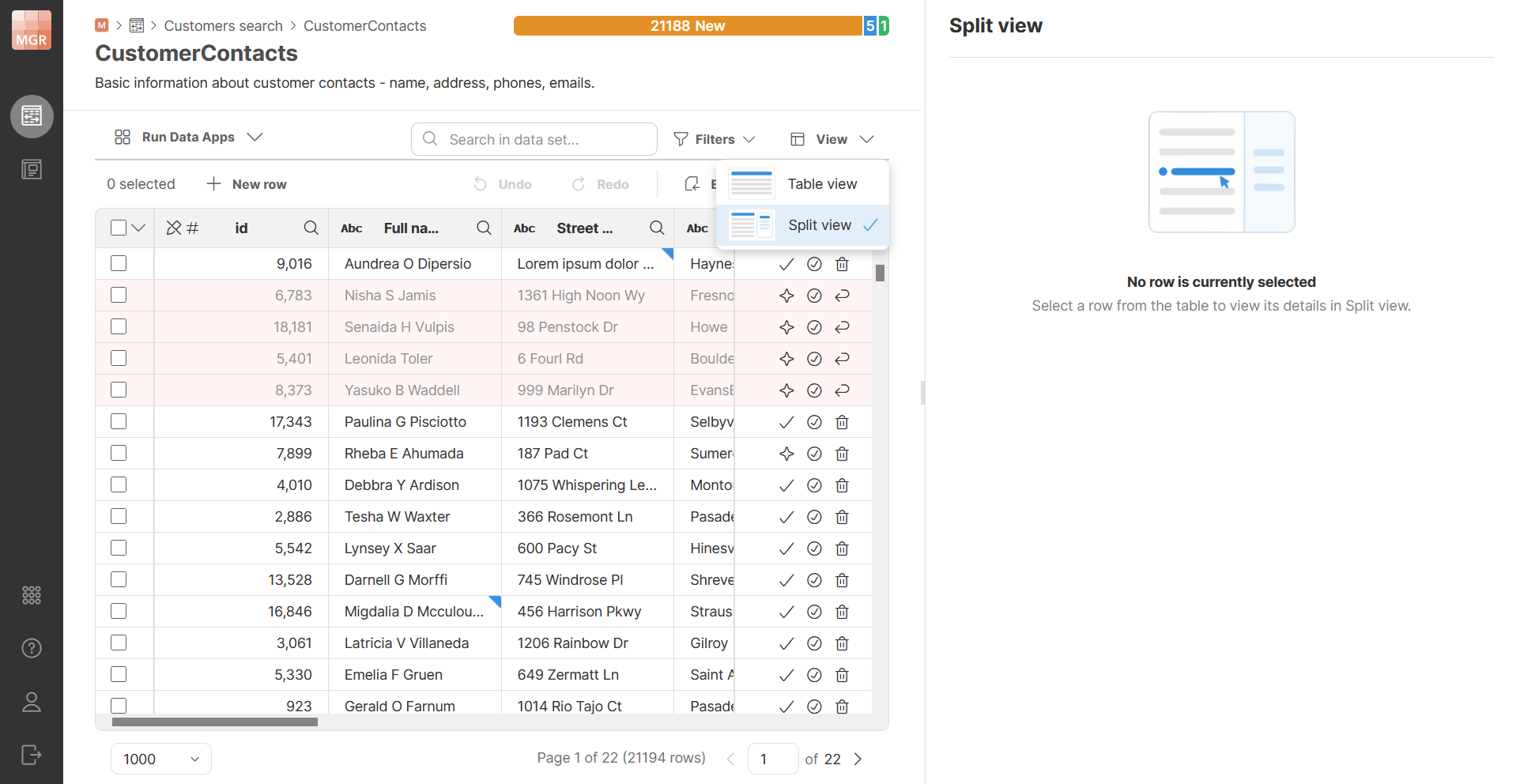Click the search icon in Full name column

point(485,228)
